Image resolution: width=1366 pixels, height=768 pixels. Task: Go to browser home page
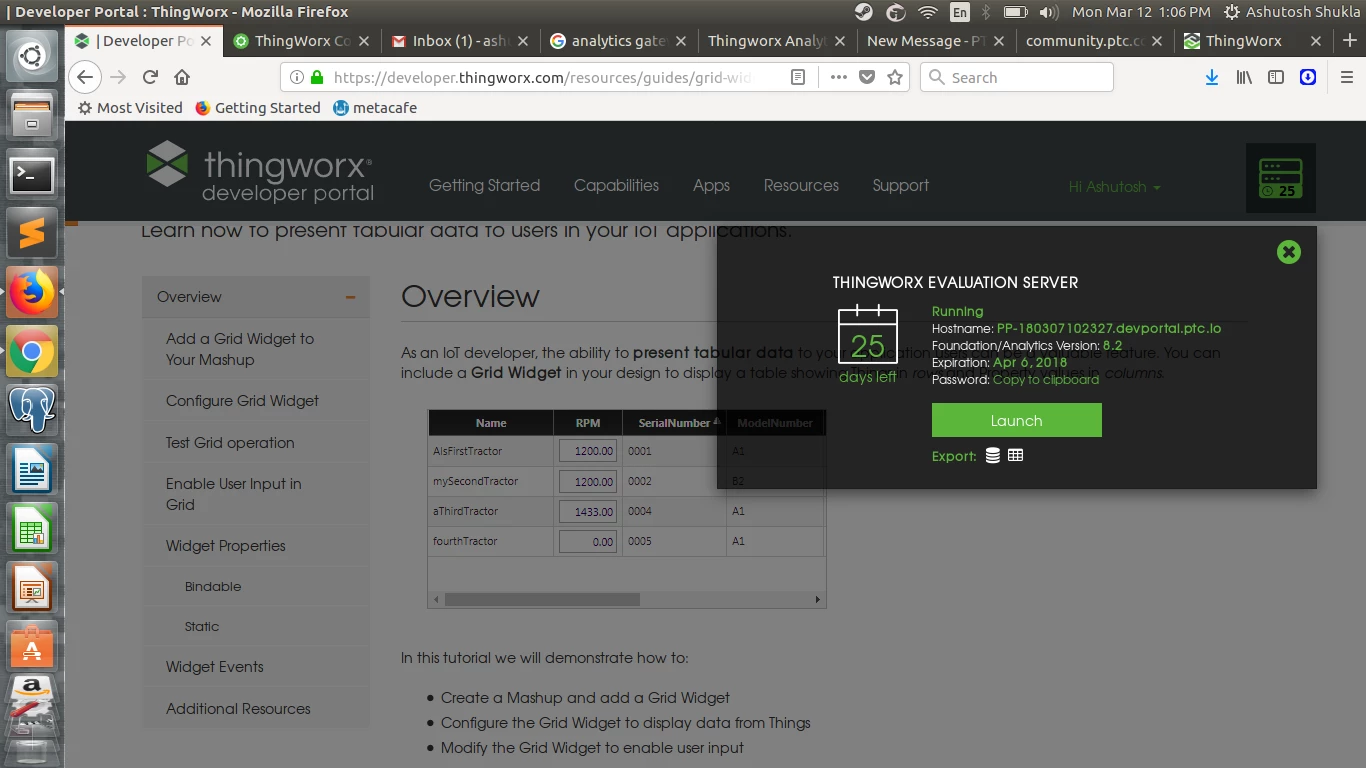(182, 77)
